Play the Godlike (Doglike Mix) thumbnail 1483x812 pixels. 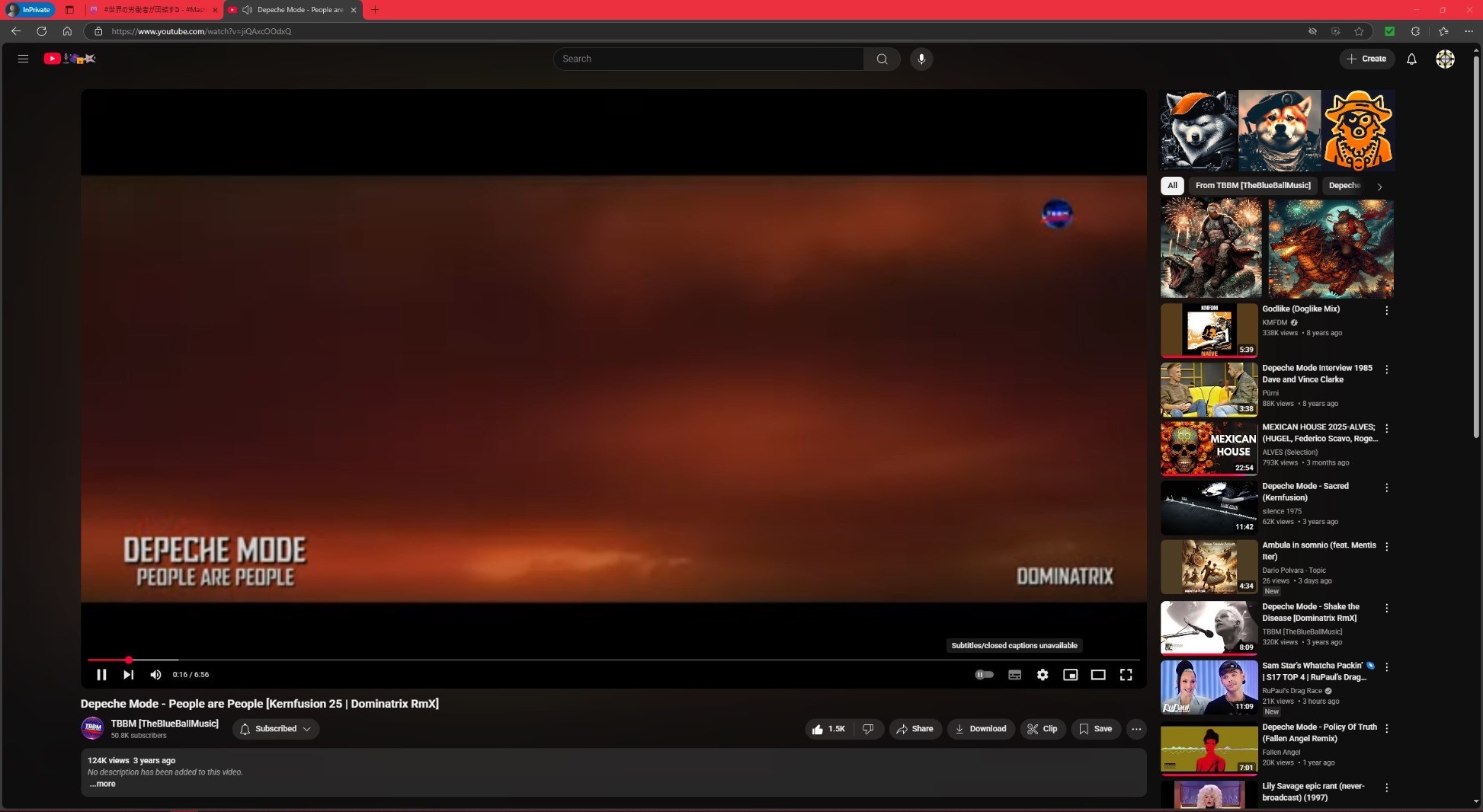(1209, 330)
